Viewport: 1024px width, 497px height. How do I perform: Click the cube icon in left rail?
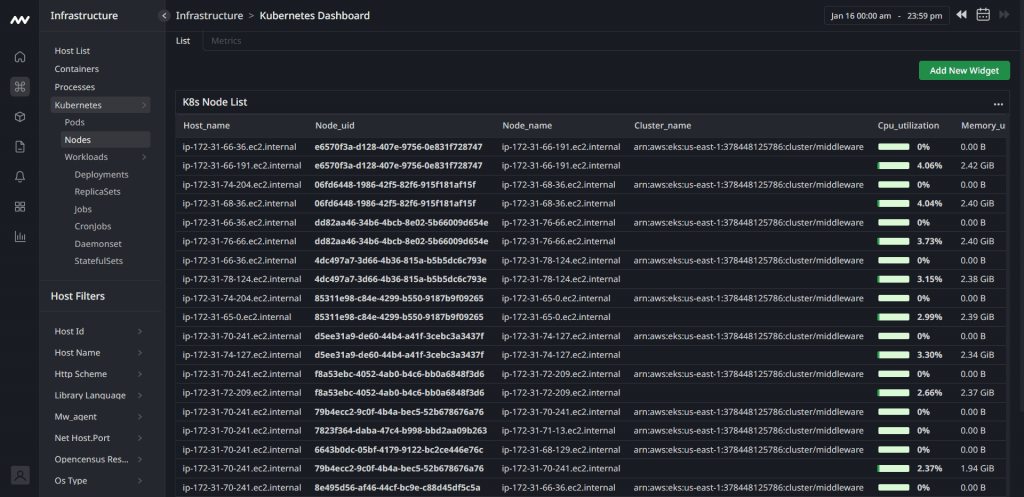pos(20,117)
